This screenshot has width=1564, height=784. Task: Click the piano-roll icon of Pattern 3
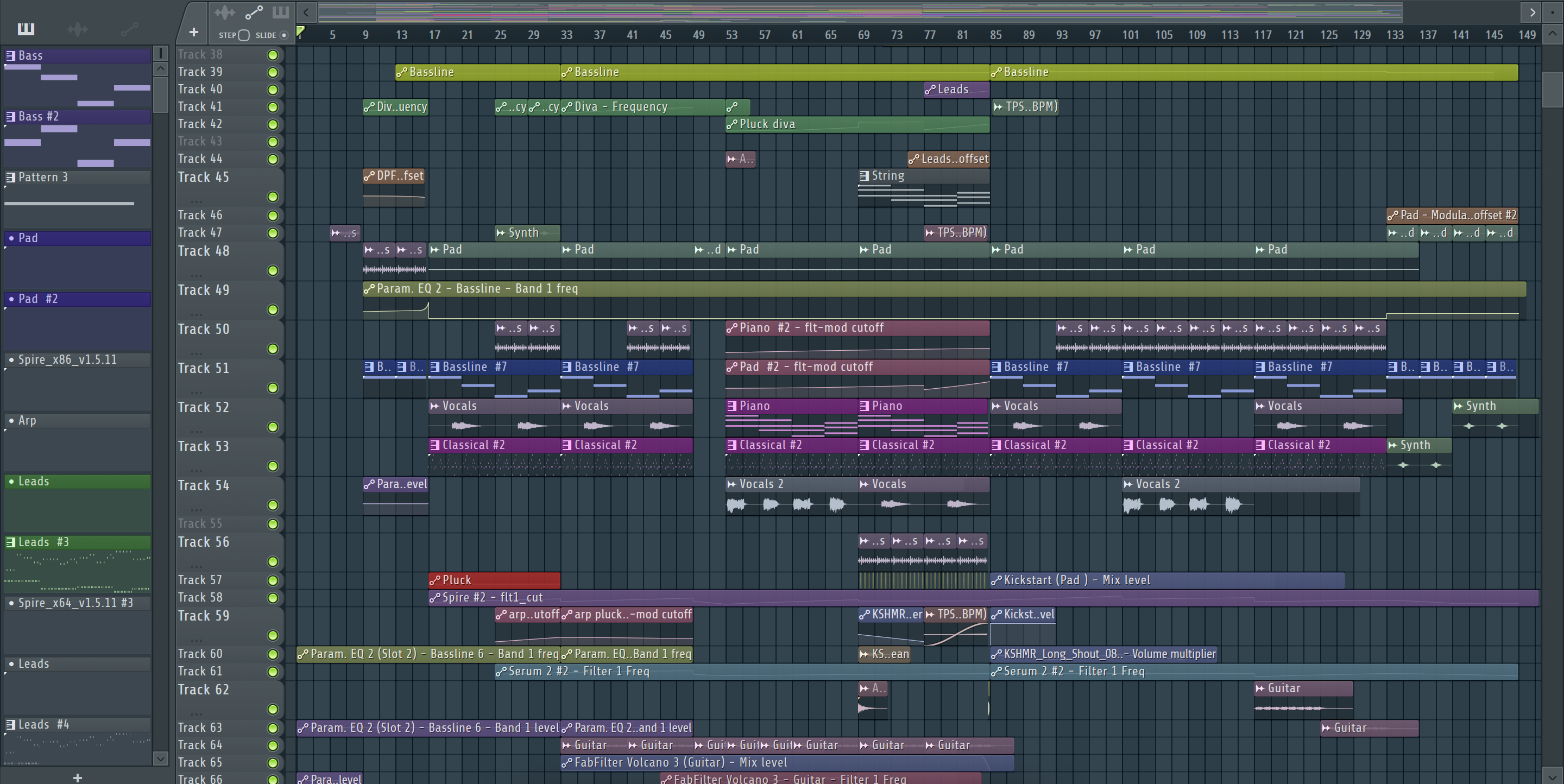point(10,178)
